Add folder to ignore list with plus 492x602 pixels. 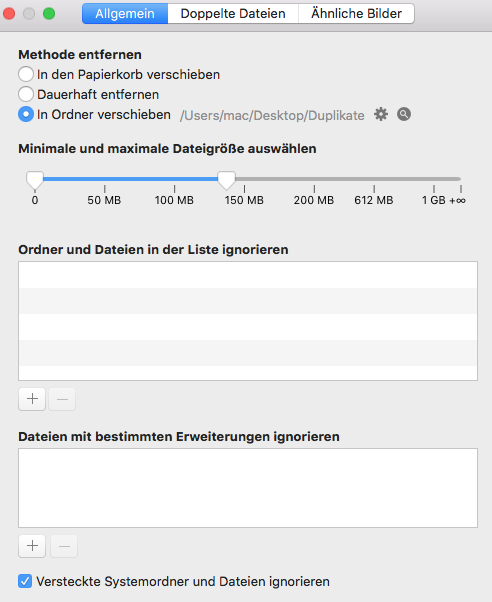point(32,399)
